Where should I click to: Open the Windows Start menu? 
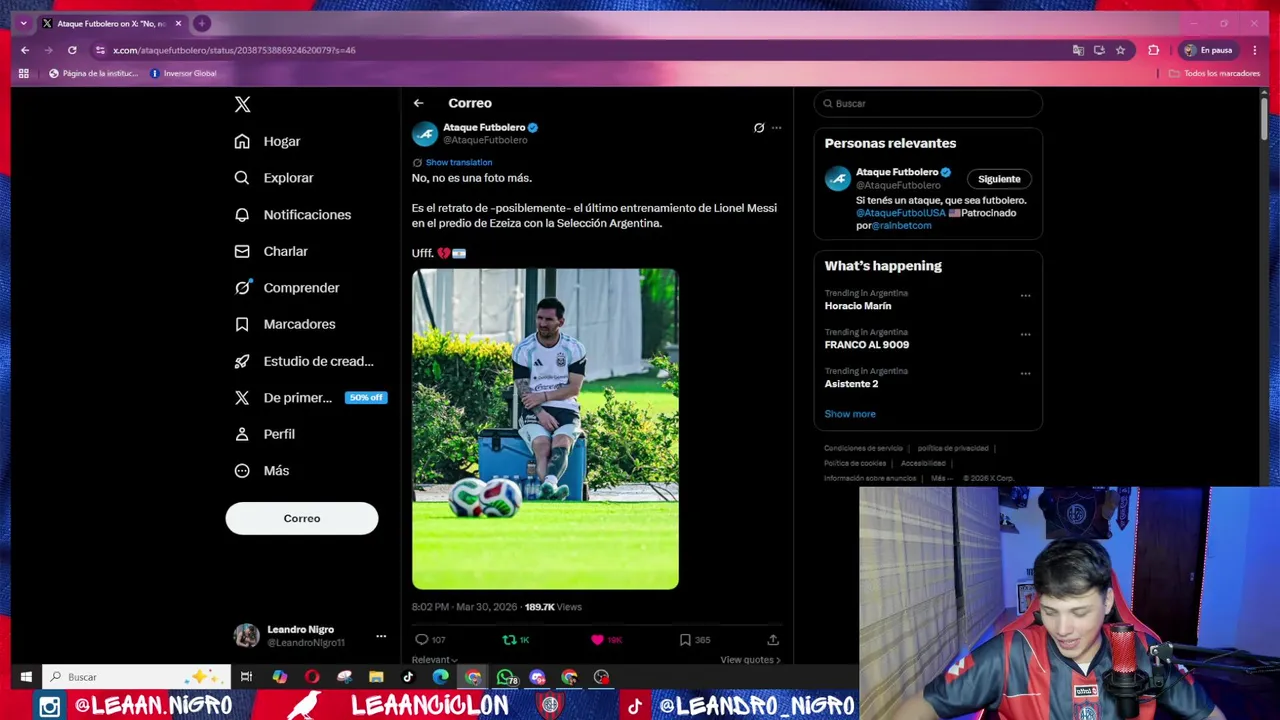[x=26, y=677]
